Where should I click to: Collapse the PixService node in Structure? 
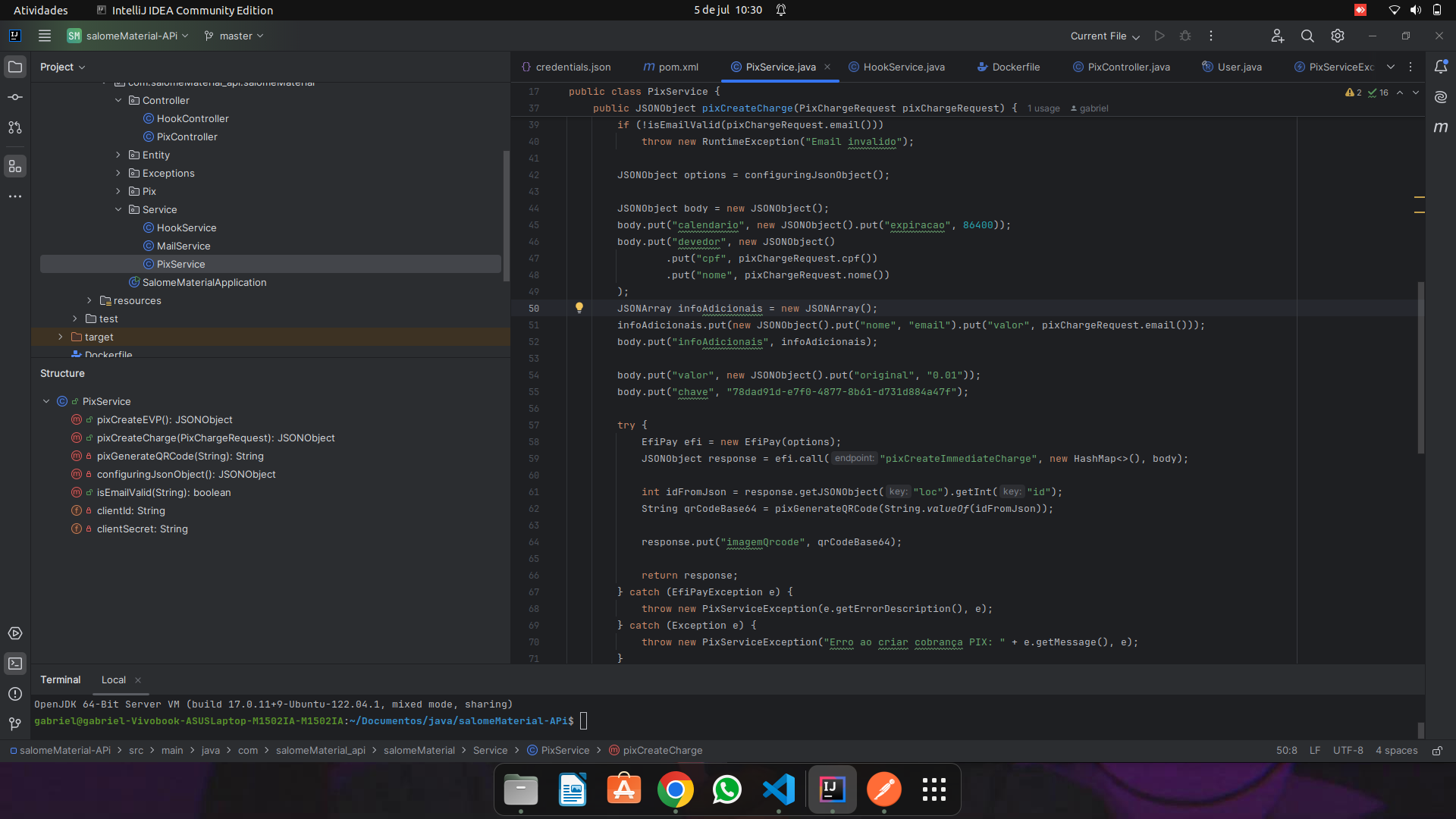coord(46,401)
